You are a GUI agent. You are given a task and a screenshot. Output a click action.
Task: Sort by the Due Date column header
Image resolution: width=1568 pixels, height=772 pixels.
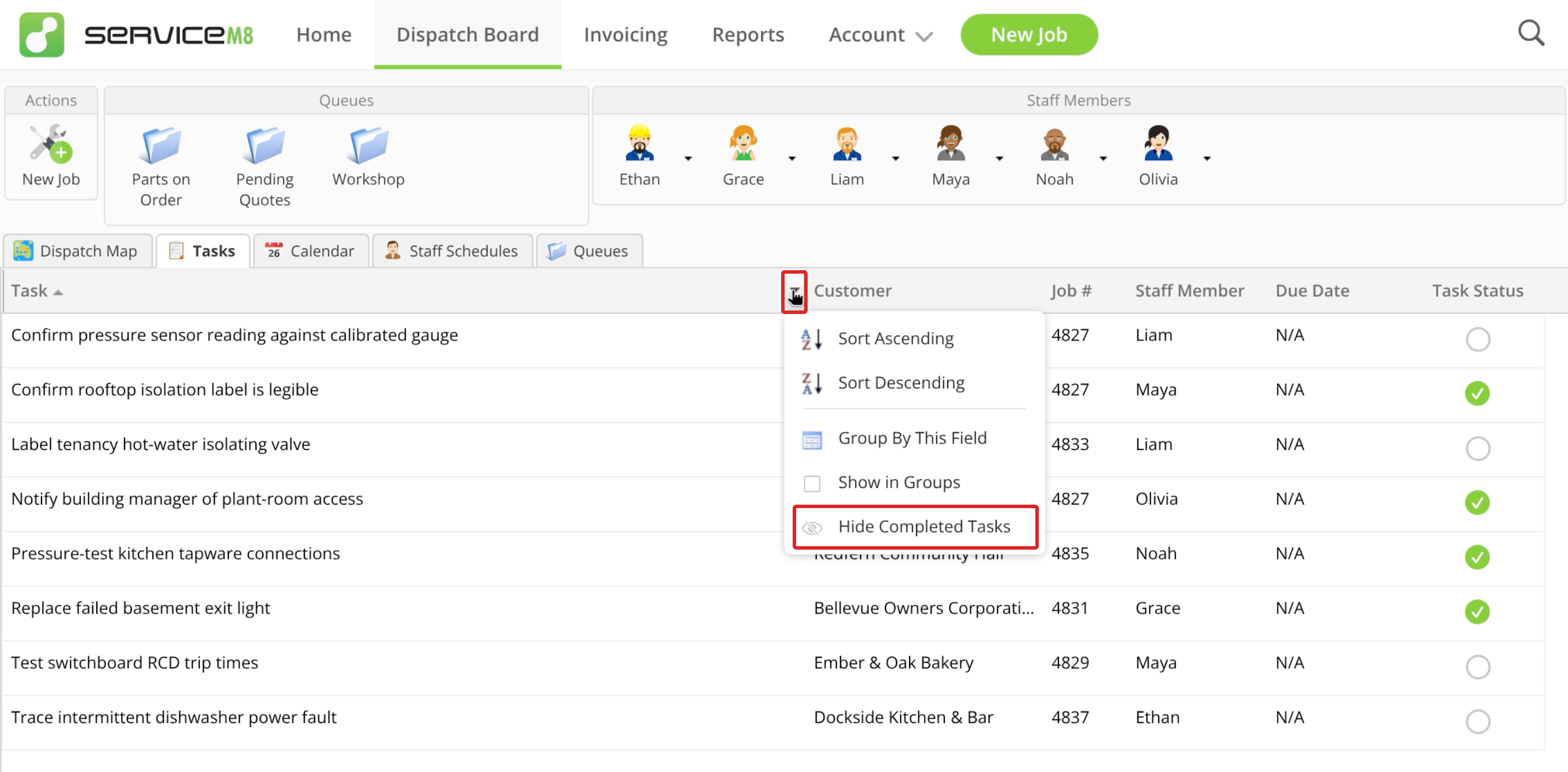1313,291
